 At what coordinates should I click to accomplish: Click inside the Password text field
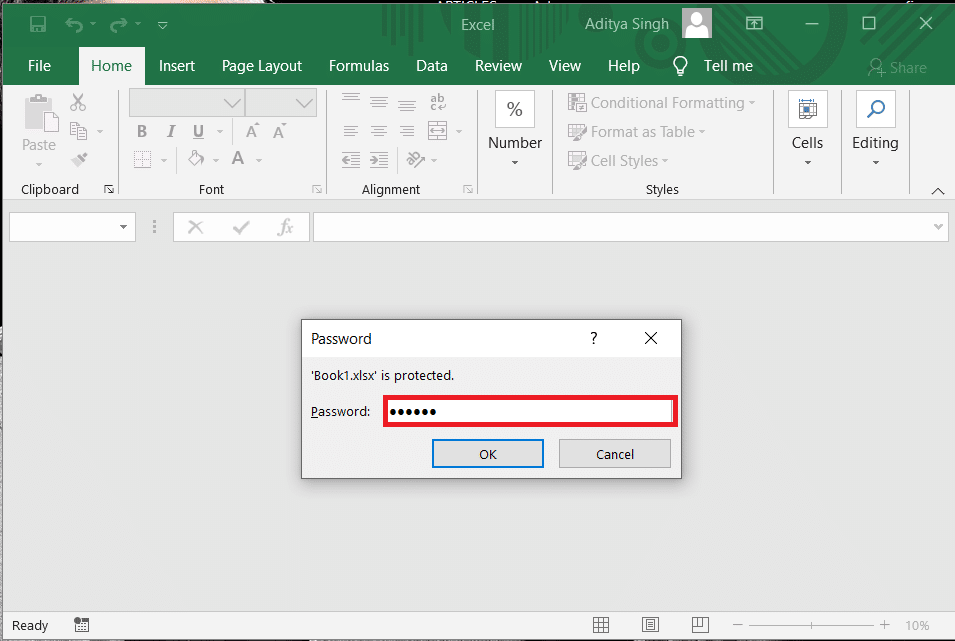point(529,411)
